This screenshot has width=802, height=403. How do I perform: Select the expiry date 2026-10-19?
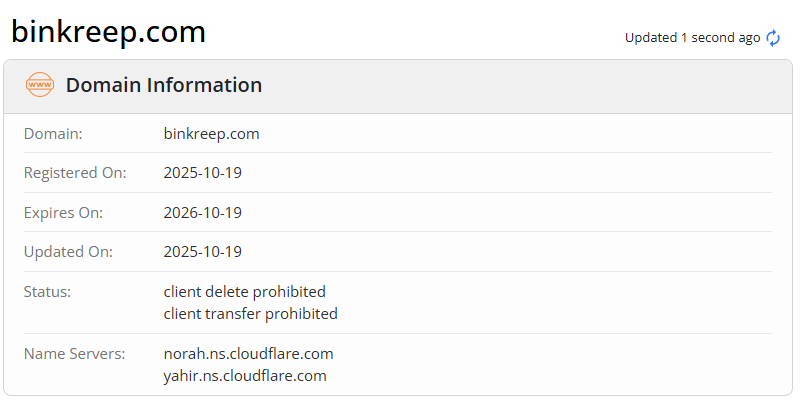point(203,212)
